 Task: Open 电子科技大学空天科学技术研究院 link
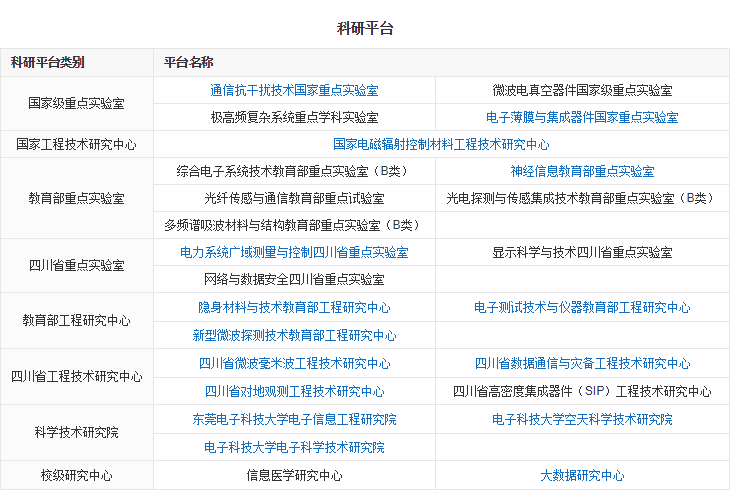582,419
